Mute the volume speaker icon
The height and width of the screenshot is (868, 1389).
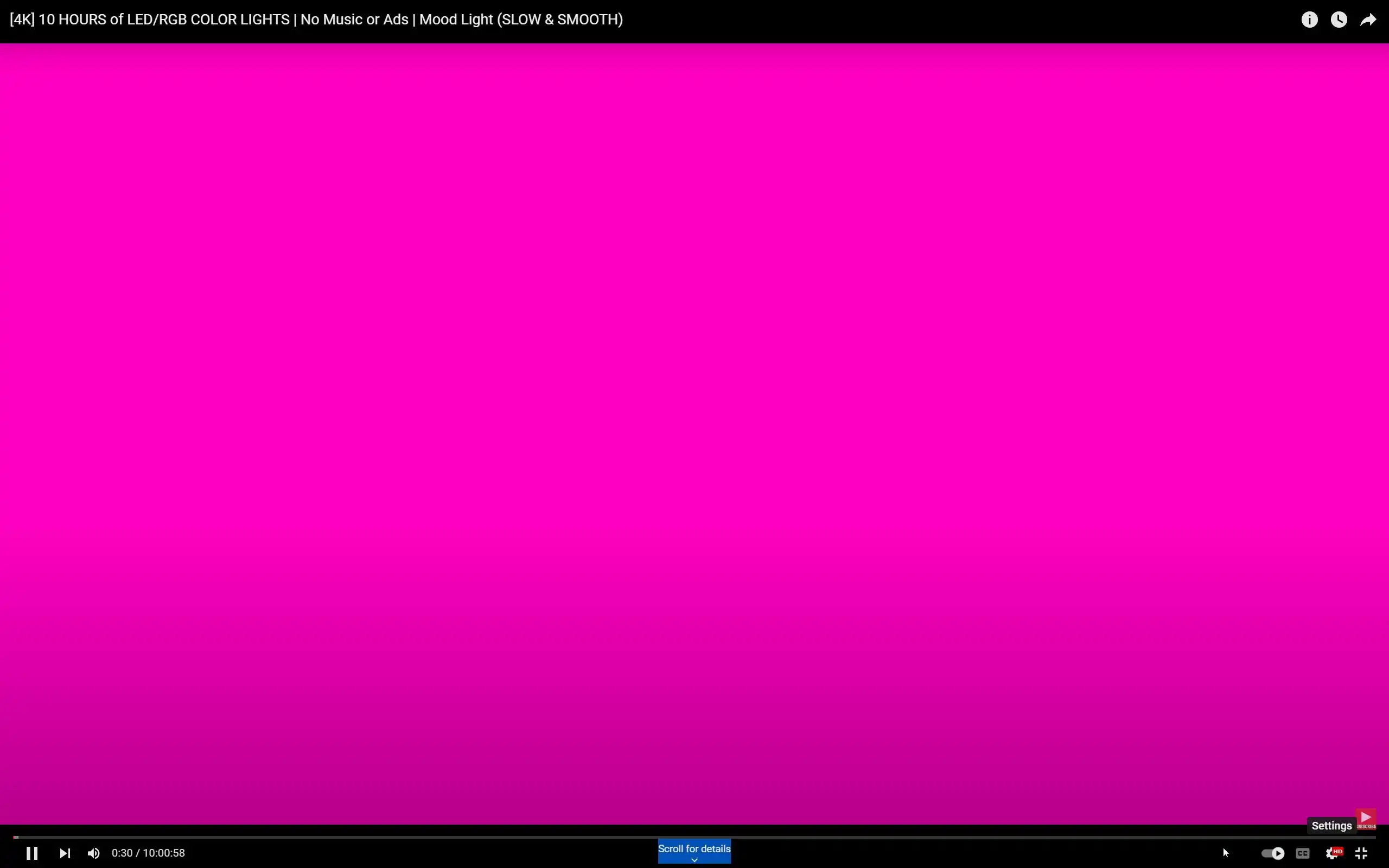click(93, 853)
